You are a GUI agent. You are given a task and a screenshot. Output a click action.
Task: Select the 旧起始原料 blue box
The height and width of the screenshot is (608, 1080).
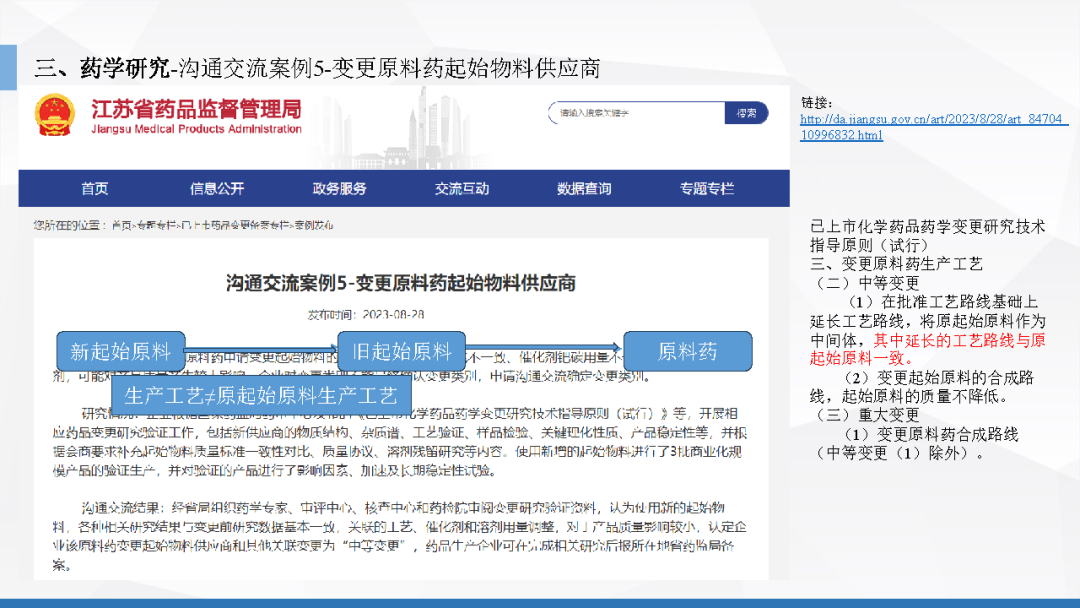(x=401, y=351)
